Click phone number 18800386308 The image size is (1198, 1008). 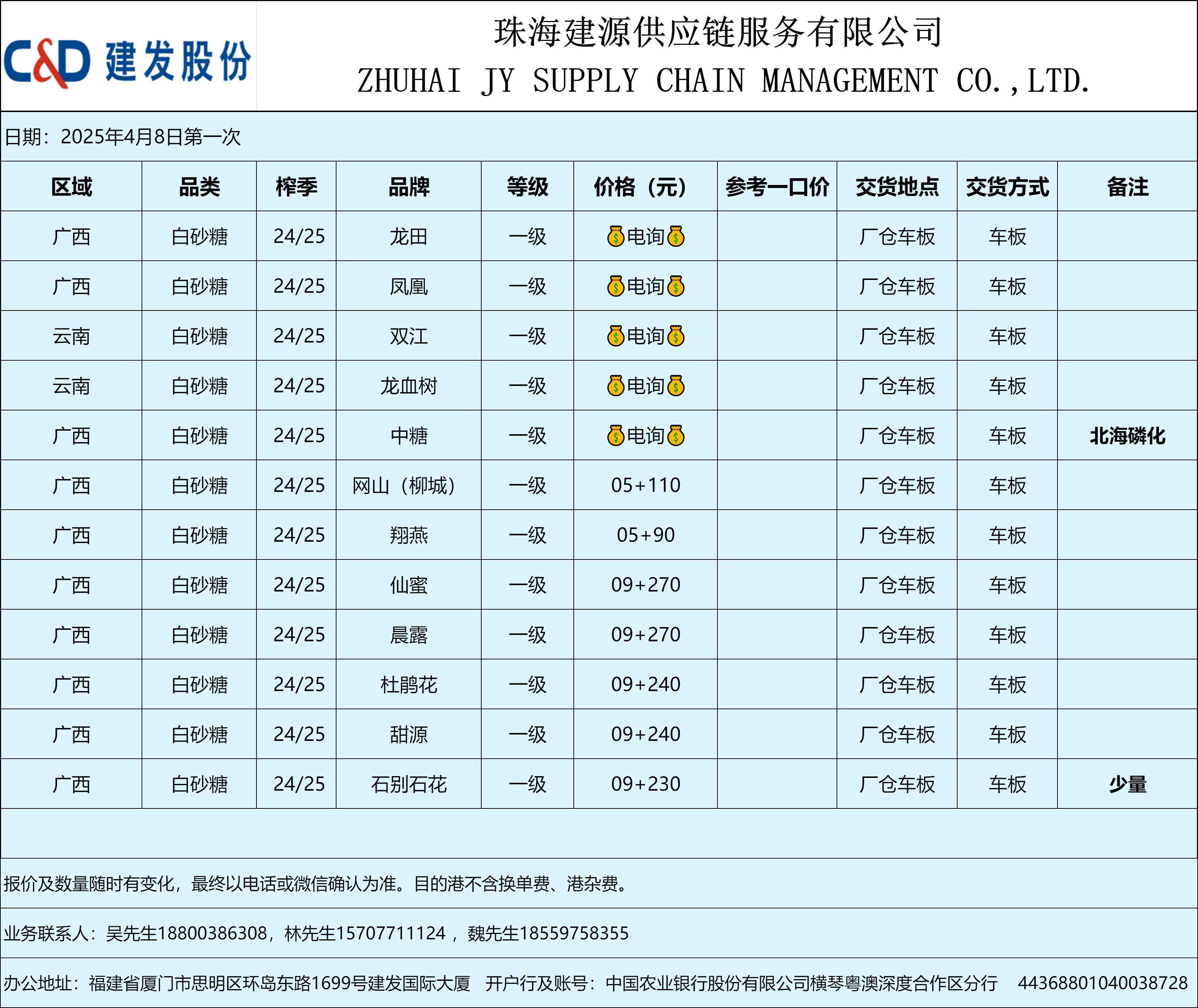click(212, 933)
